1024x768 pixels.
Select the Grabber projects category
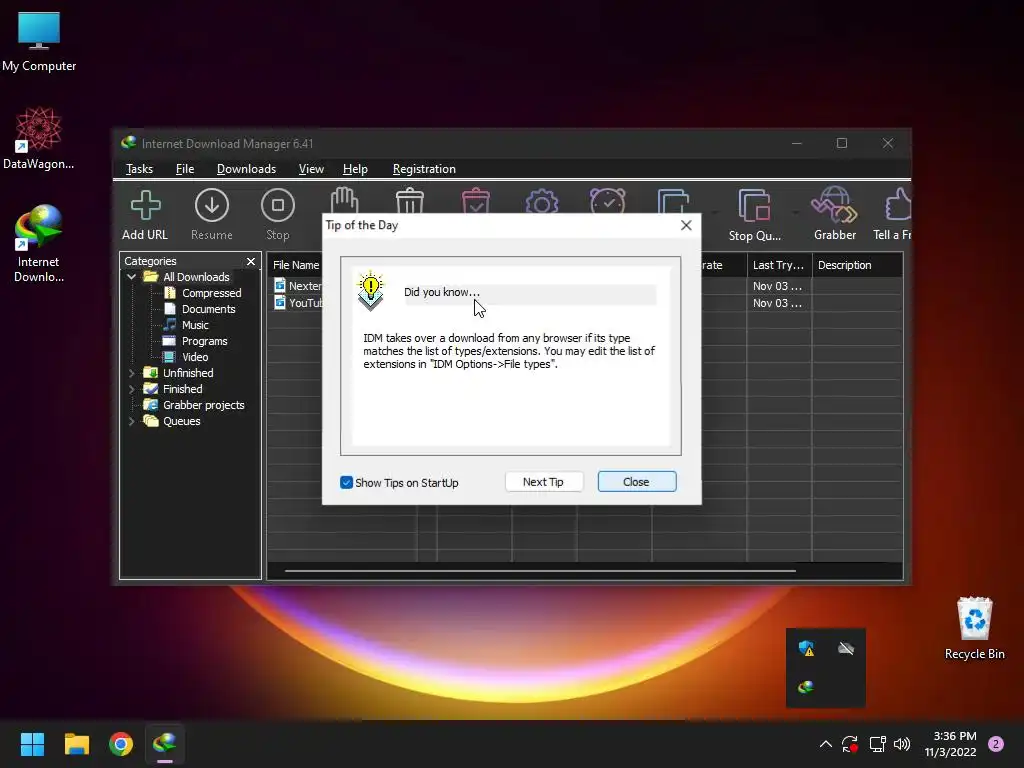tap(195, 405)
